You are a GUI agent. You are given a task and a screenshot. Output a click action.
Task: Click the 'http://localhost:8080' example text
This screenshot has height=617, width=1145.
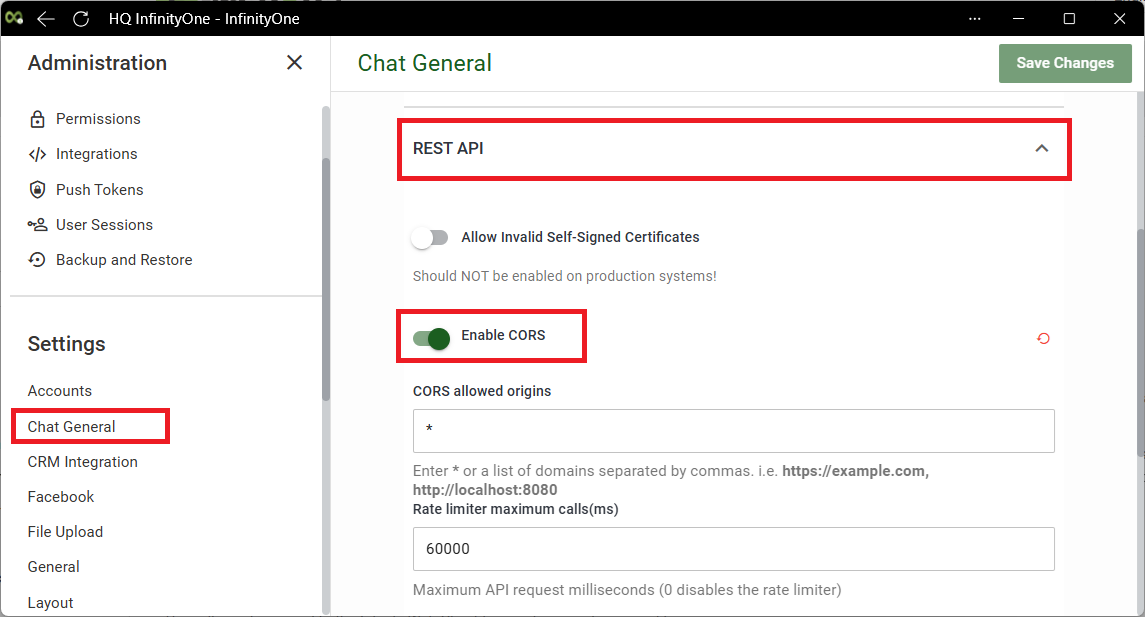(x=485, y=490)
